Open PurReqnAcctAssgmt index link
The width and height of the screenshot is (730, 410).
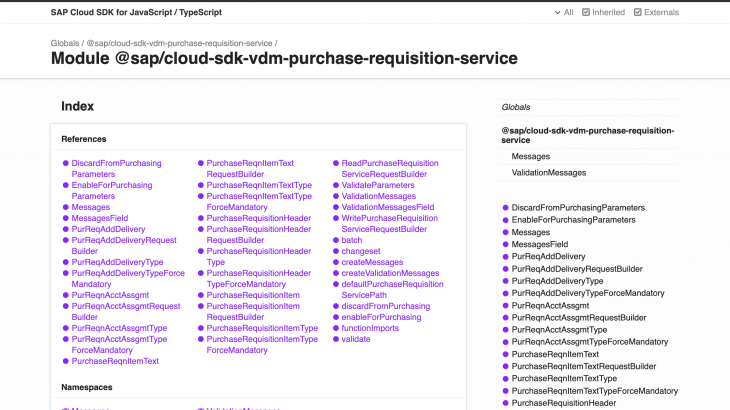110,295
